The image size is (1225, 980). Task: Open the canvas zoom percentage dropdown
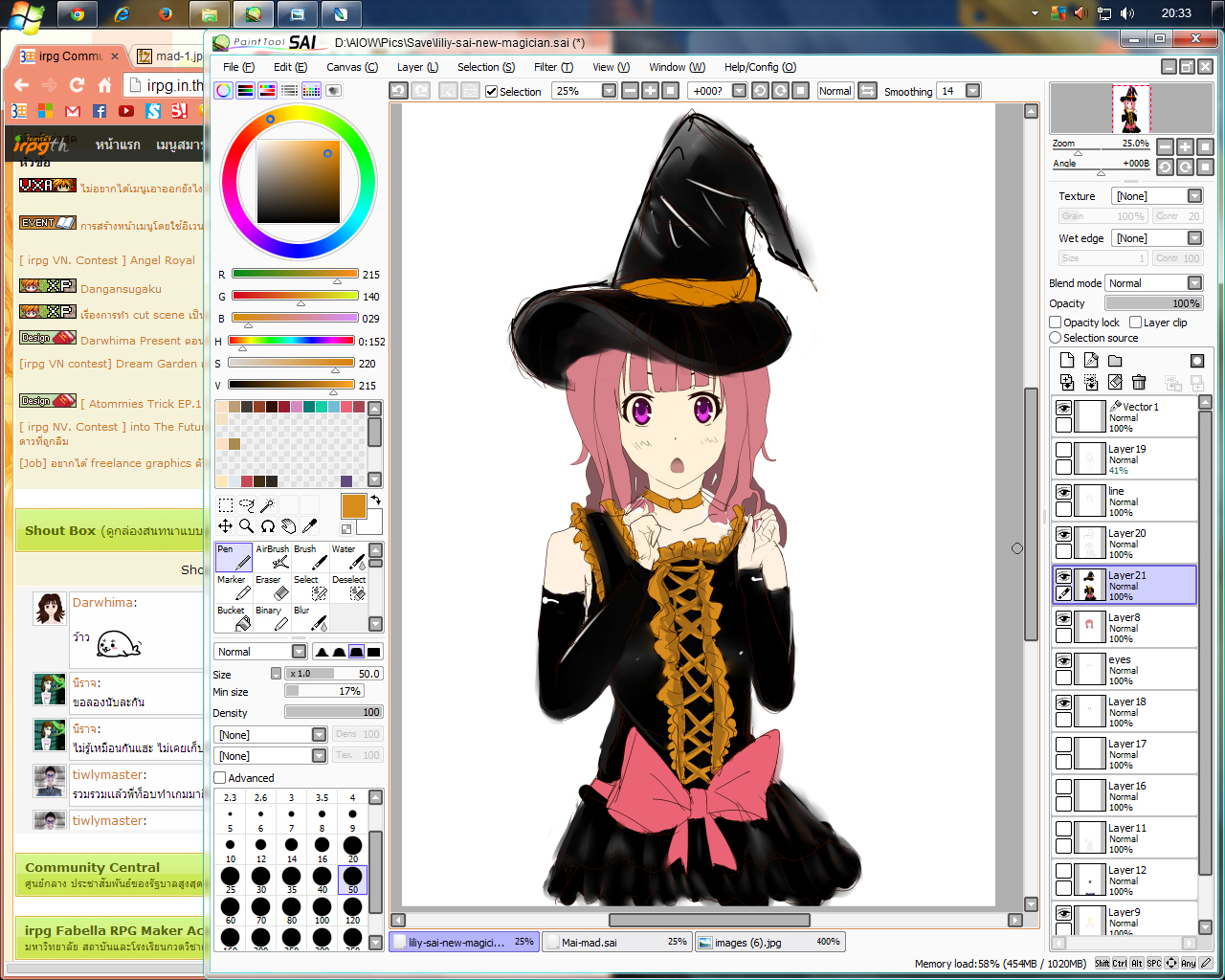pos(586,91)
